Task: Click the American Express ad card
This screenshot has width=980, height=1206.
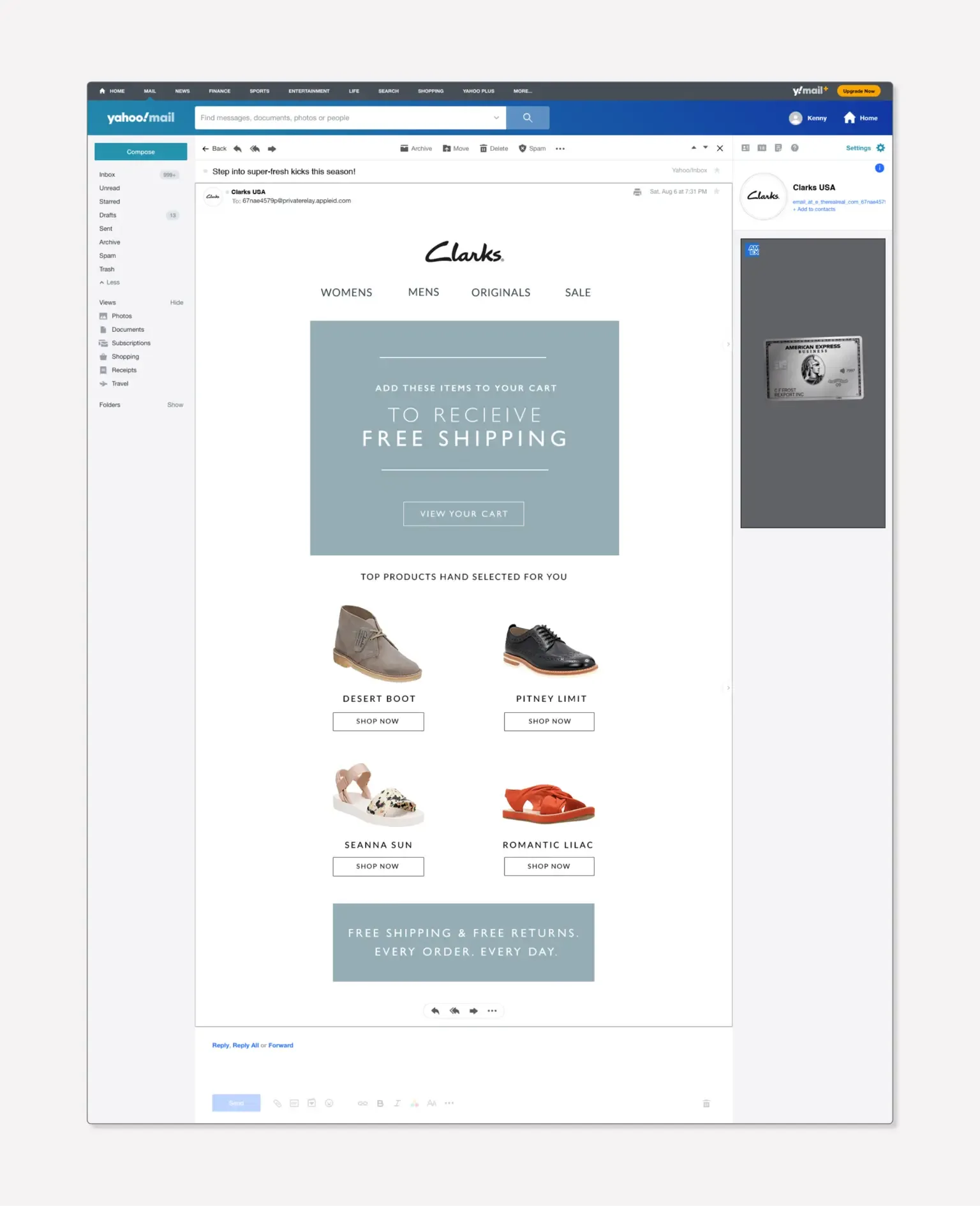Action: [813, 383]
